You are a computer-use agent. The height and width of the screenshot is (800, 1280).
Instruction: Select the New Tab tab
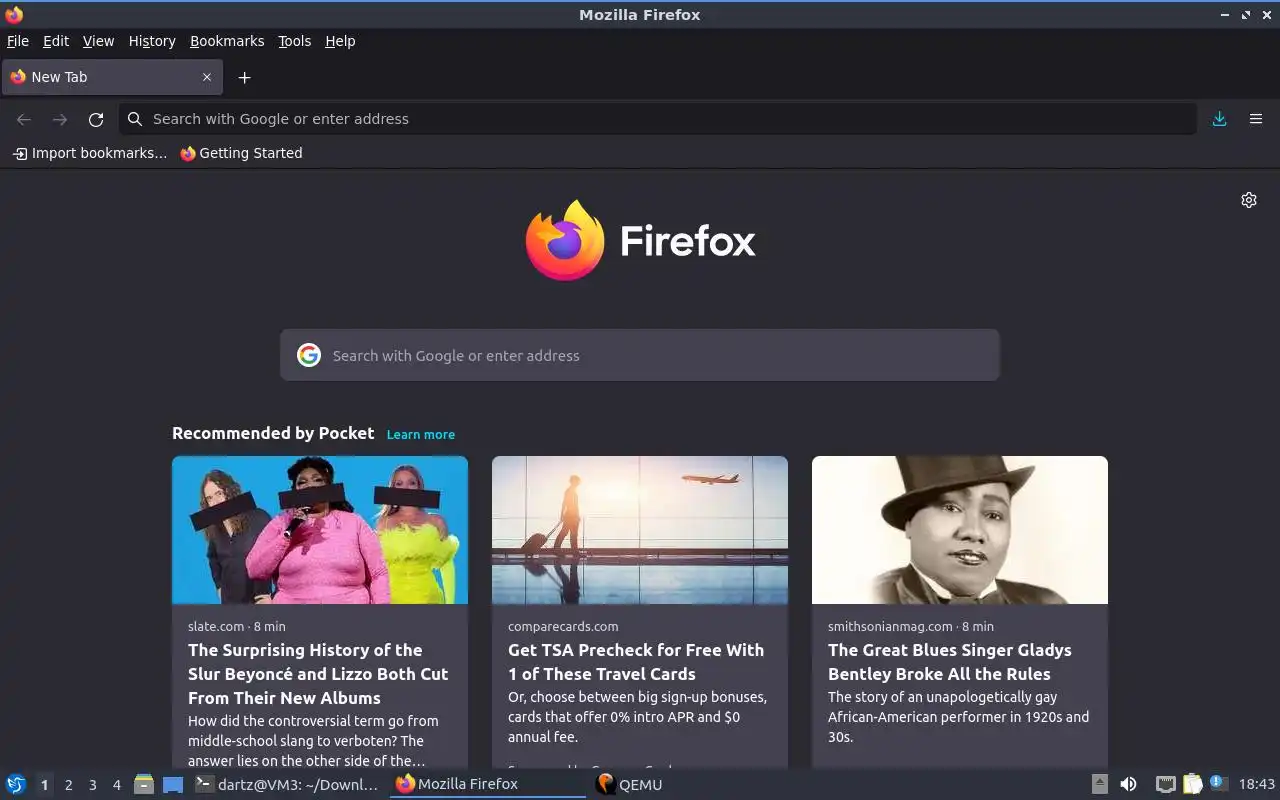click(111, 77)
